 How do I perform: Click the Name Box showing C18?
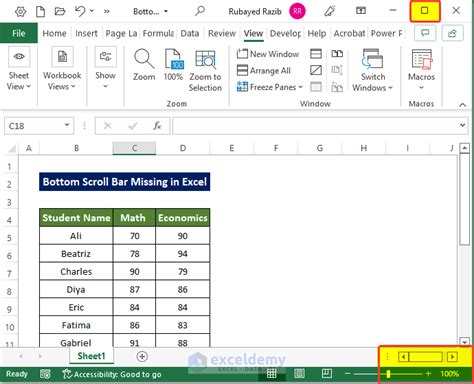[x=33, y=126]
